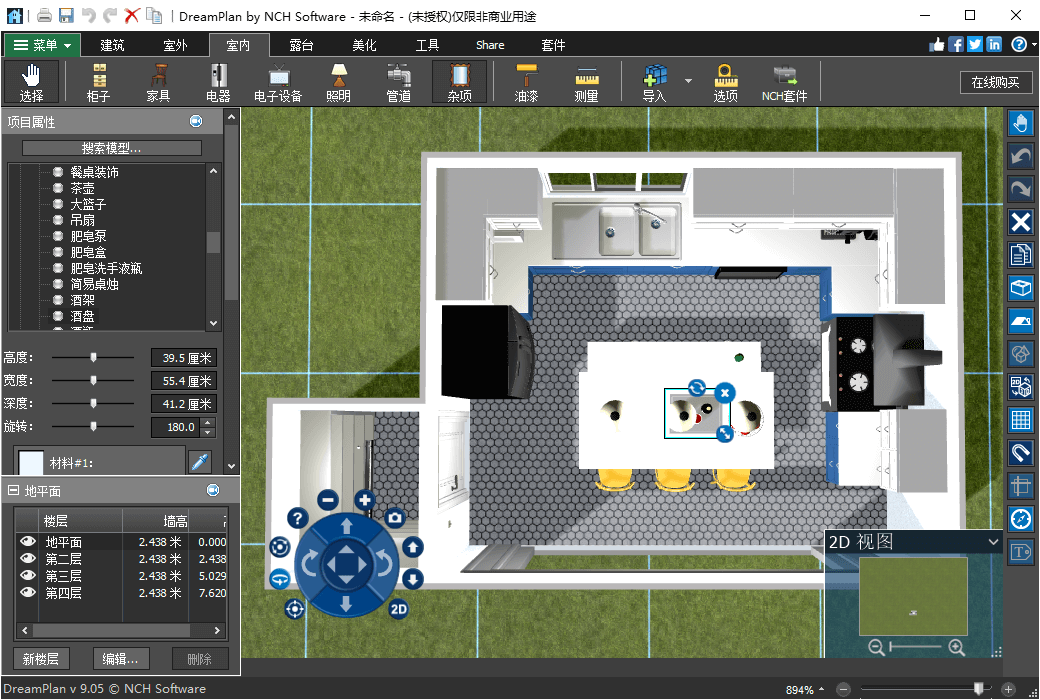This screenshot has width=1040, height=700.
Task: Toggle visibility of 第二层 floor
Action: (x=28, y=559)
